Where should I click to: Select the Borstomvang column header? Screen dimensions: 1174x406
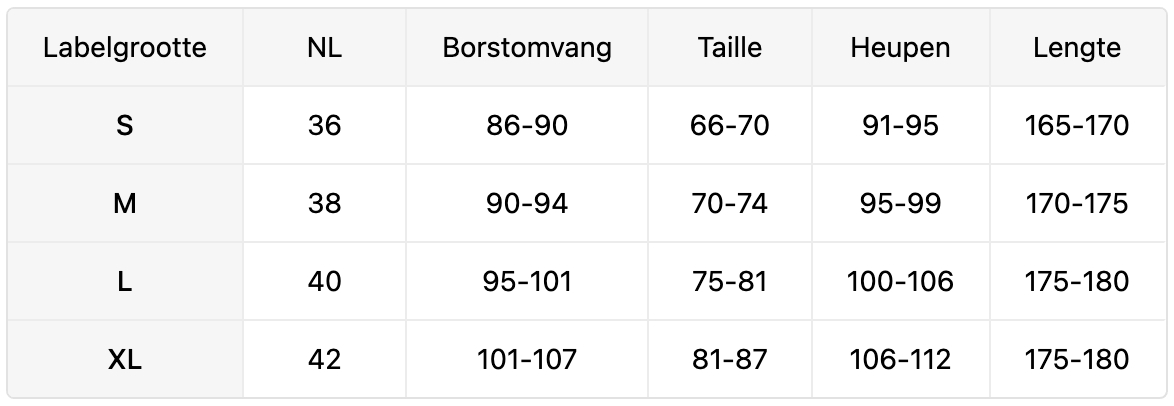[x=527, y=48]
